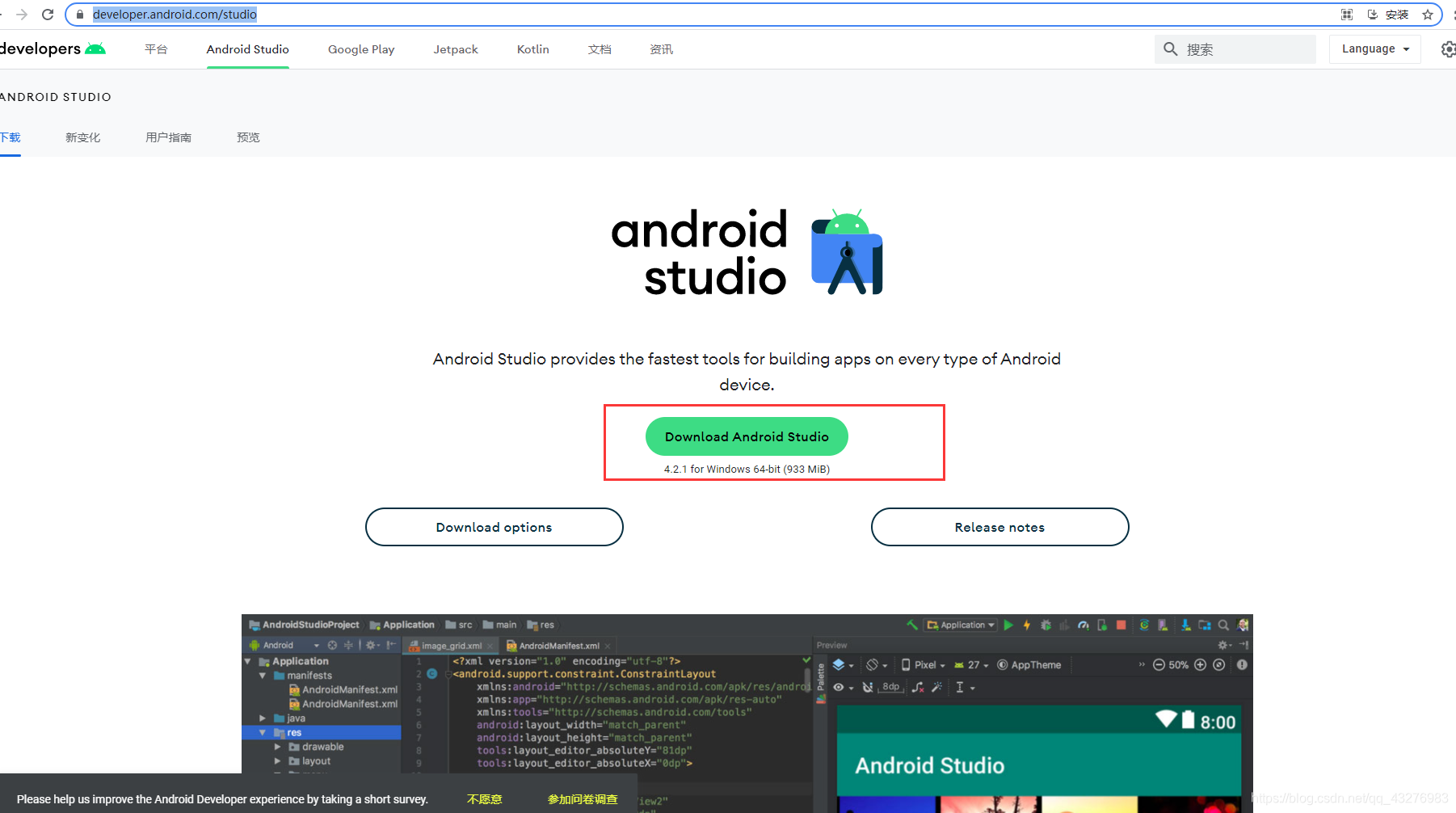Image resolution: width=1456 pixels, height=813 pixels.
Task: Switch to the 新变化 sub-tab
Action: coord(83,137)
